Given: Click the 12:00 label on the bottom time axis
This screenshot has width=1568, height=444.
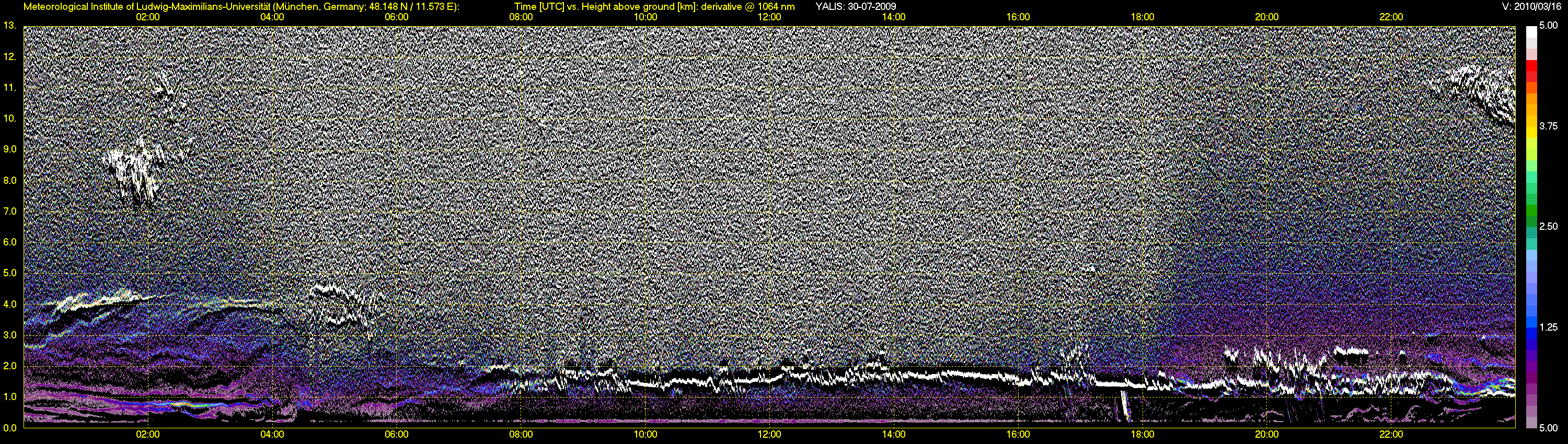Looking at the screenshot, I should click(x=769, y=434).
